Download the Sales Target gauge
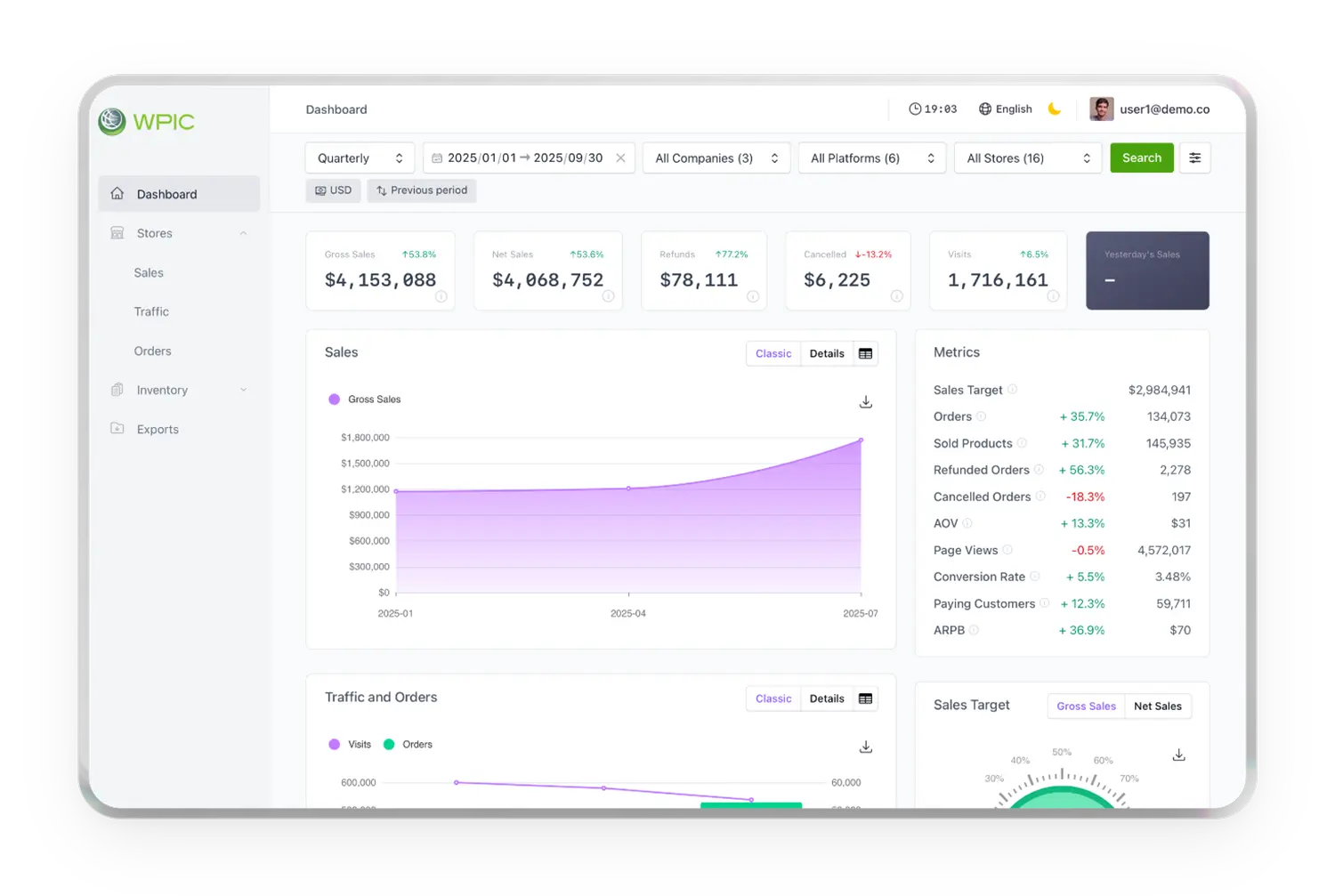Screen dimensions: 1335x896 [x=1178, y=755]
